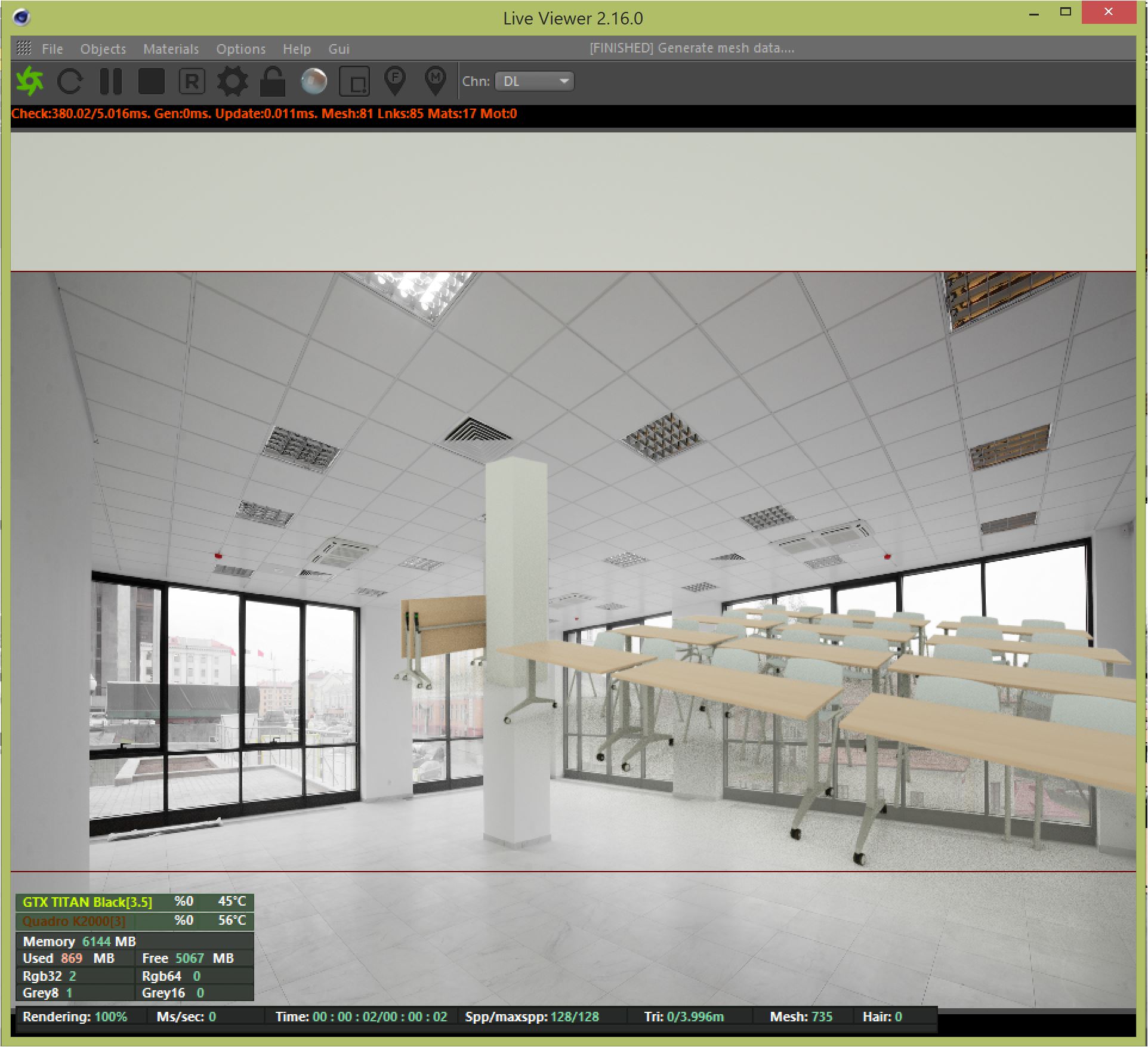Stop the render with the square icon
This screenshot has height=1047, width=1148.
[151, 81]
